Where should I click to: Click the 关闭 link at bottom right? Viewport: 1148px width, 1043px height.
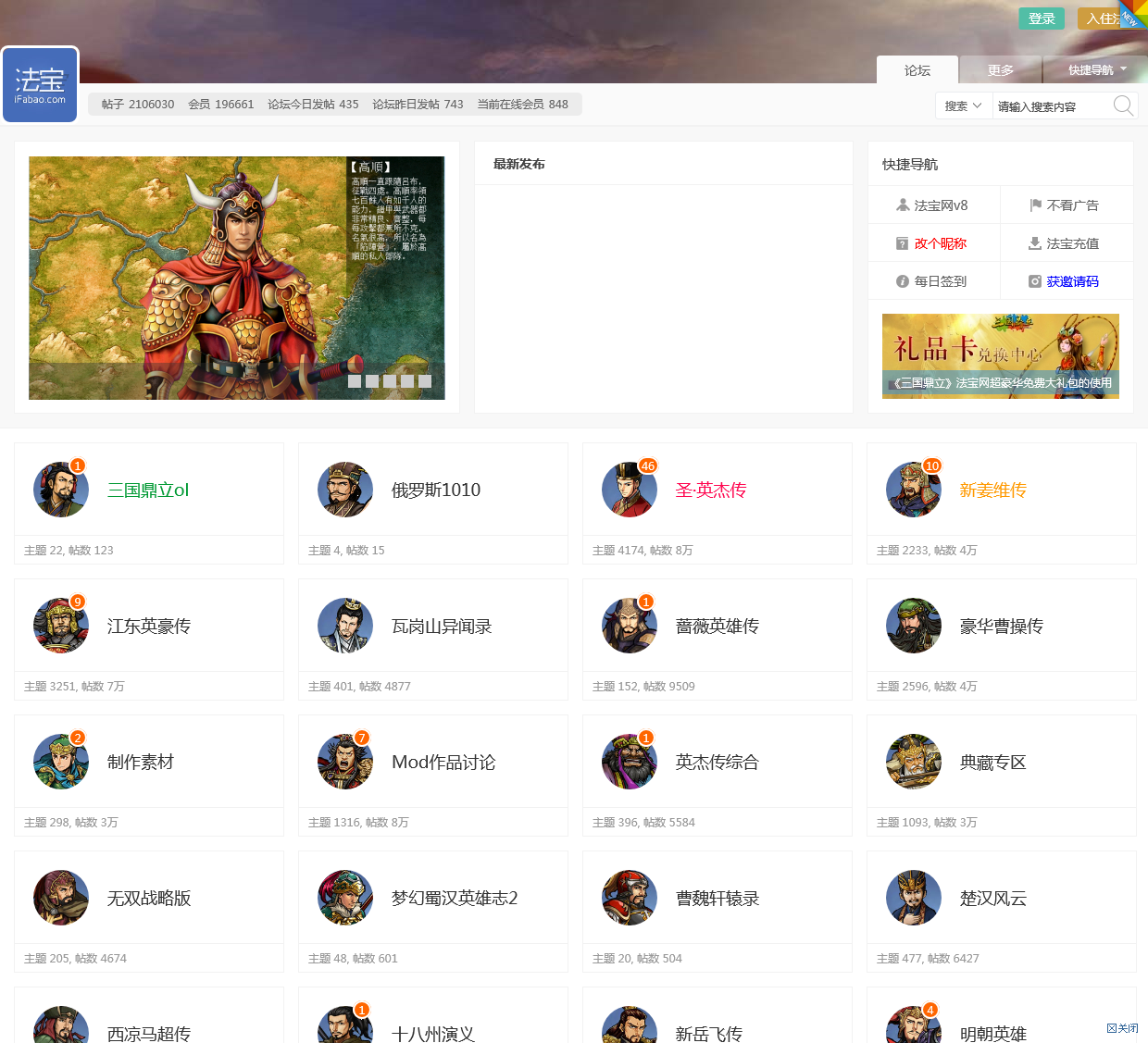coord(1123,1028)
